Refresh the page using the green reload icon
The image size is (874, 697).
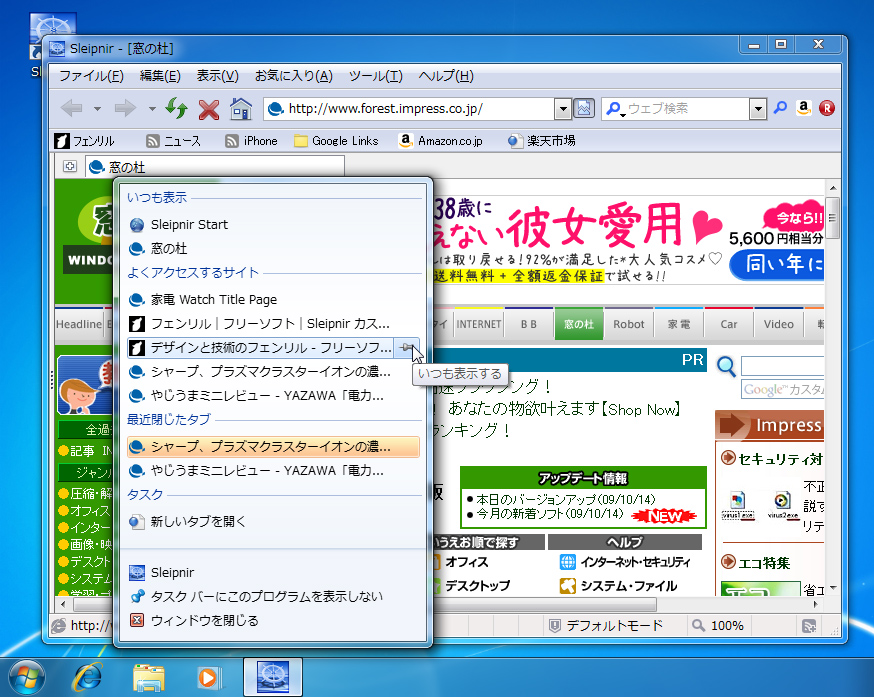point(175,108)
